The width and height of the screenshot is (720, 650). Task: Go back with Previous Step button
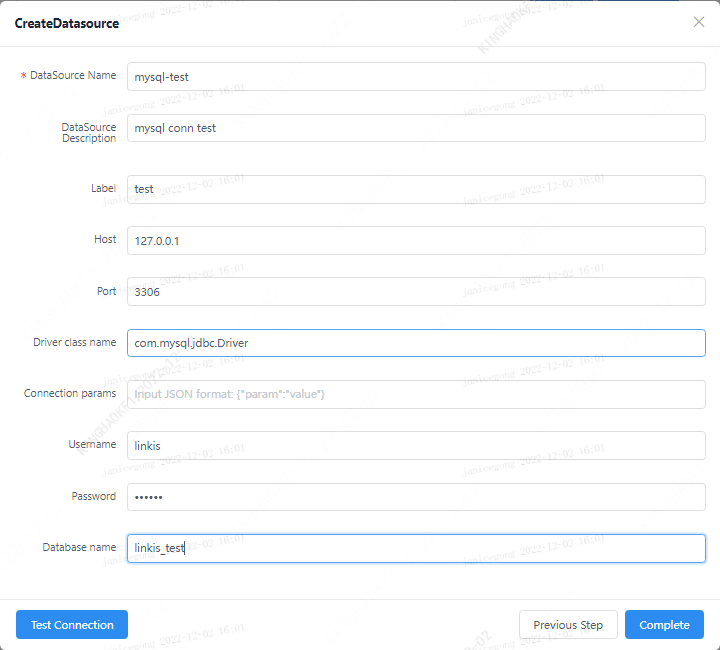[x=568, y=625]
